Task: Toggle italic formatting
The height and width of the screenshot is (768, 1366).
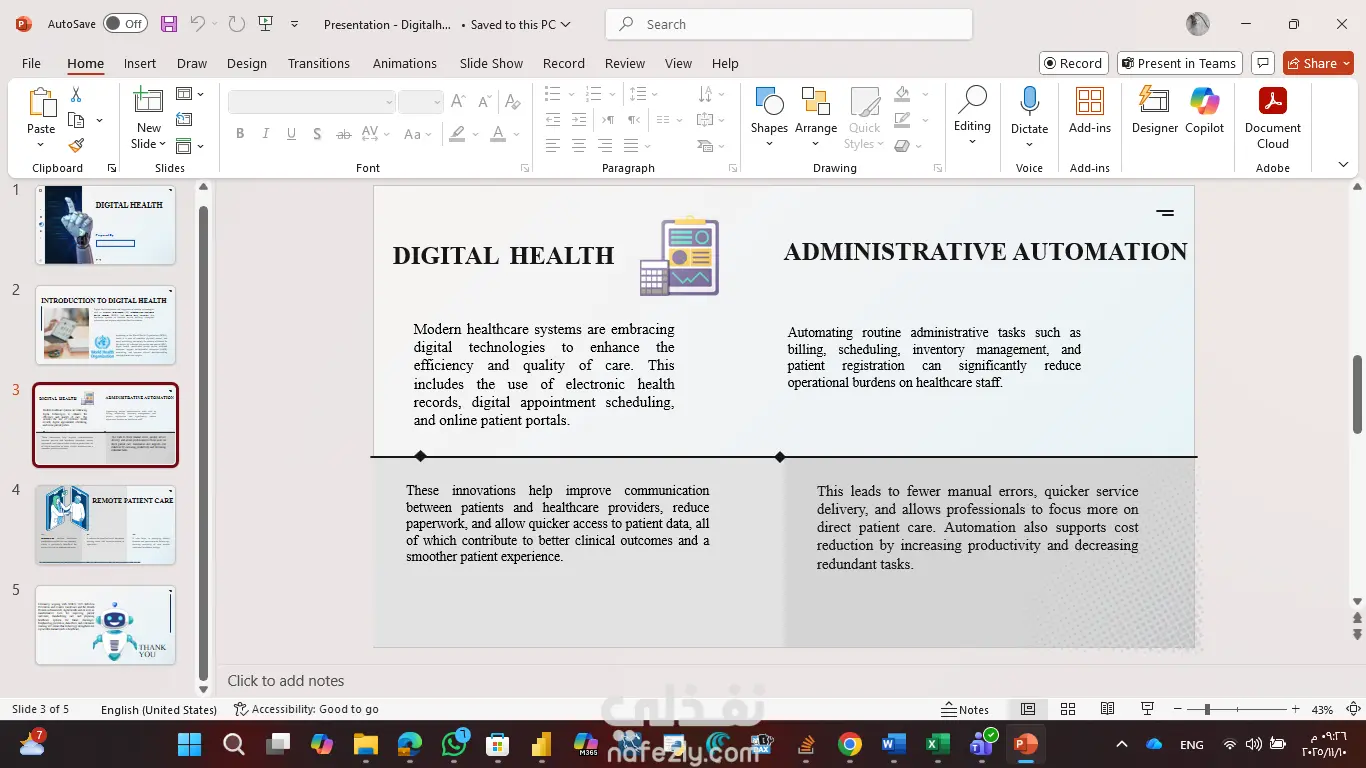Action: tap(265, 133)
